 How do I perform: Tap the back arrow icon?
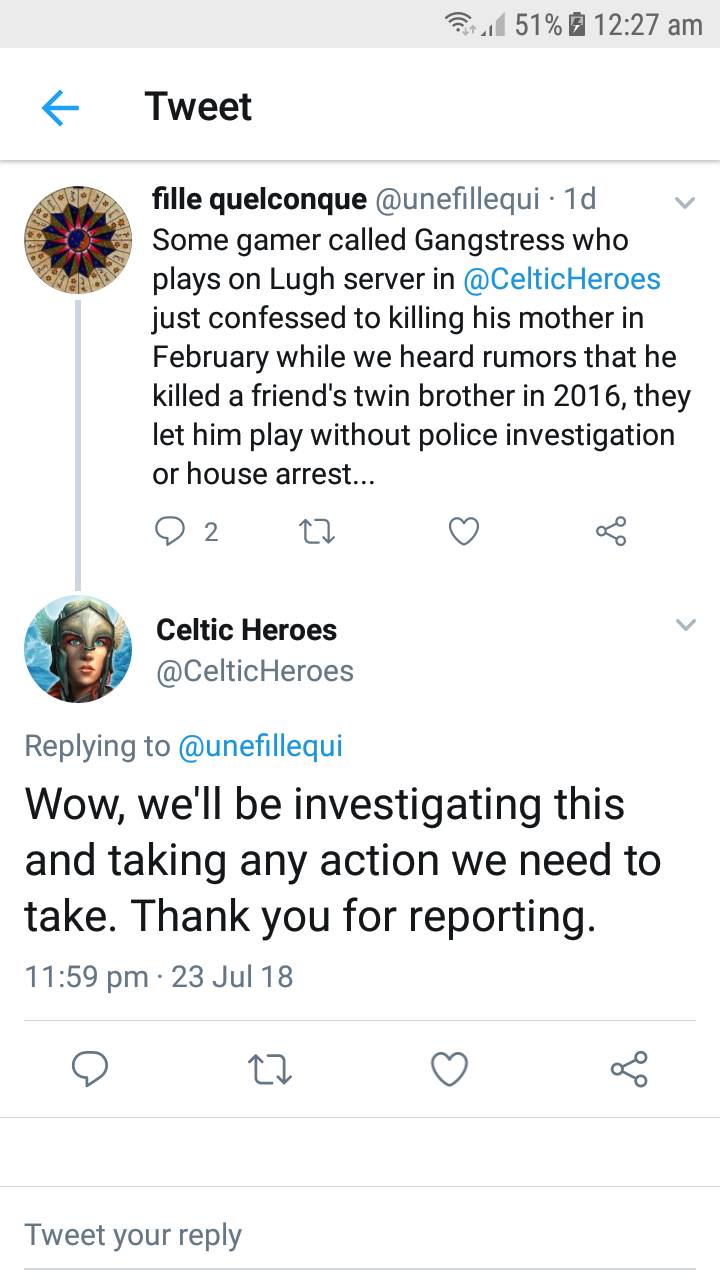[x=60, y=107]
